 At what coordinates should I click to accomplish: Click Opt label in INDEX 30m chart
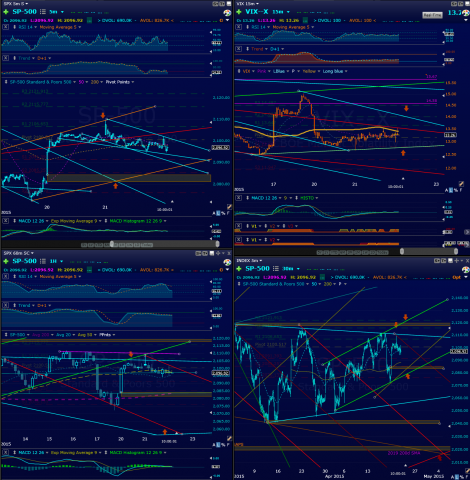[x=456, y=277]
